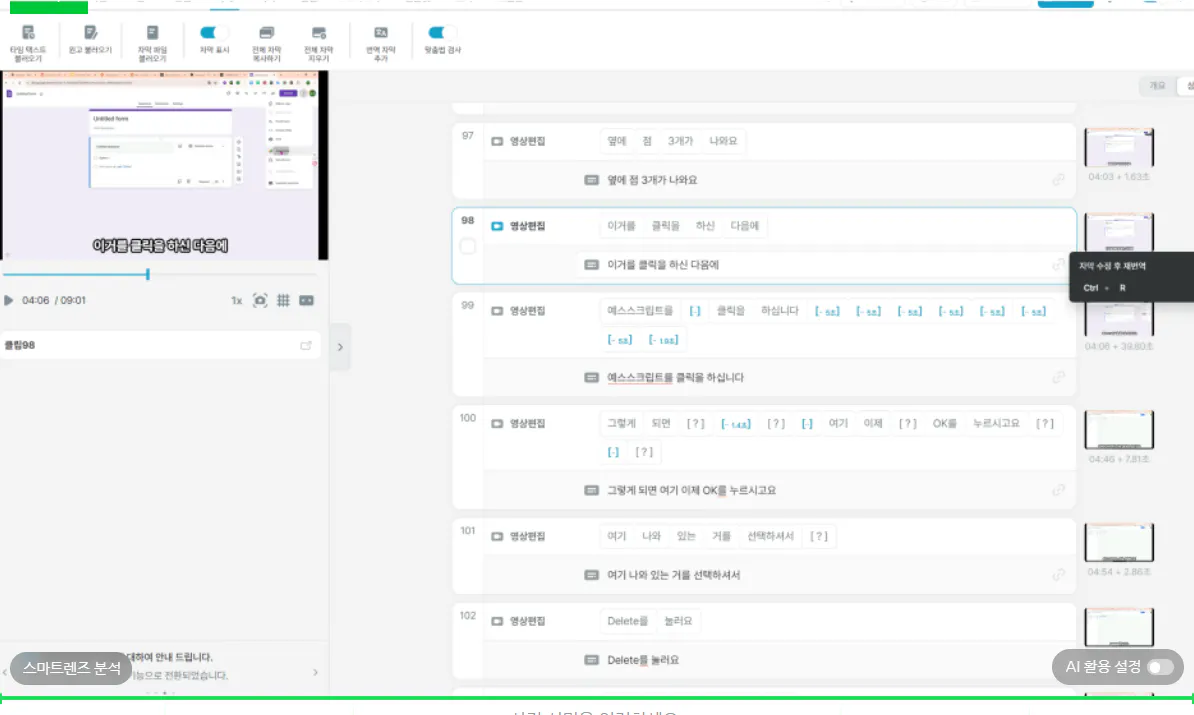Toggle 자막 표시 subtitle visibility off
The height and width of the screenshot is (715, 1194).
(210, 32)
